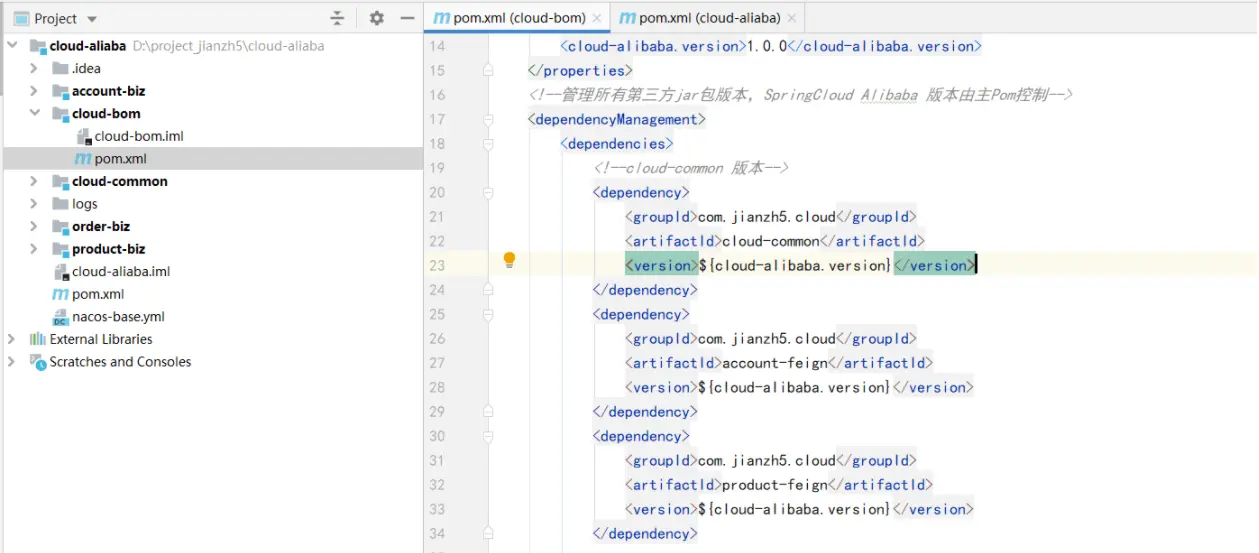The image size is (1259, 553).
Task: Click the External Libraries icon
Action: (38, 339)
